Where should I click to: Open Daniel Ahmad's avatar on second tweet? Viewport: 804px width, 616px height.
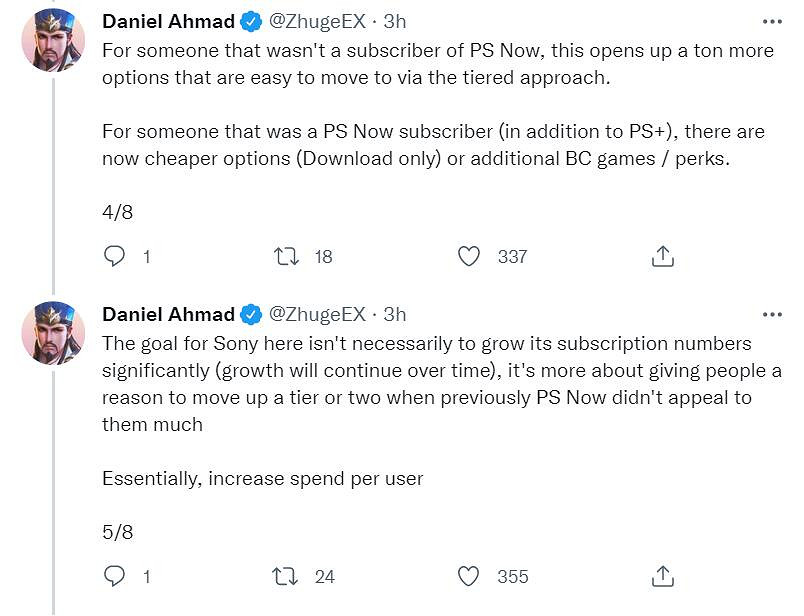point(53,331)
